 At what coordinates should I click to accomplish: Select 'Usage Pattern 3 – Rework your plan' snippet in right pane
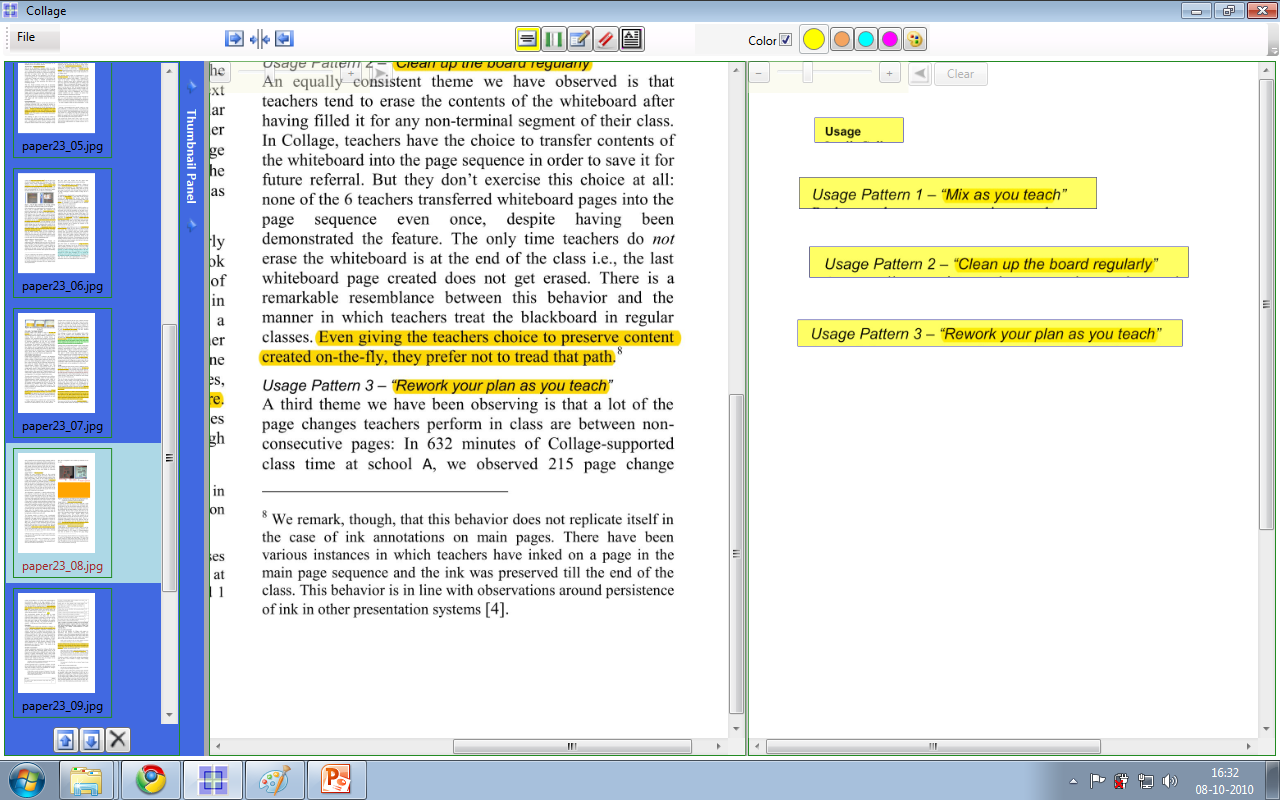click(x=990, y=333)
